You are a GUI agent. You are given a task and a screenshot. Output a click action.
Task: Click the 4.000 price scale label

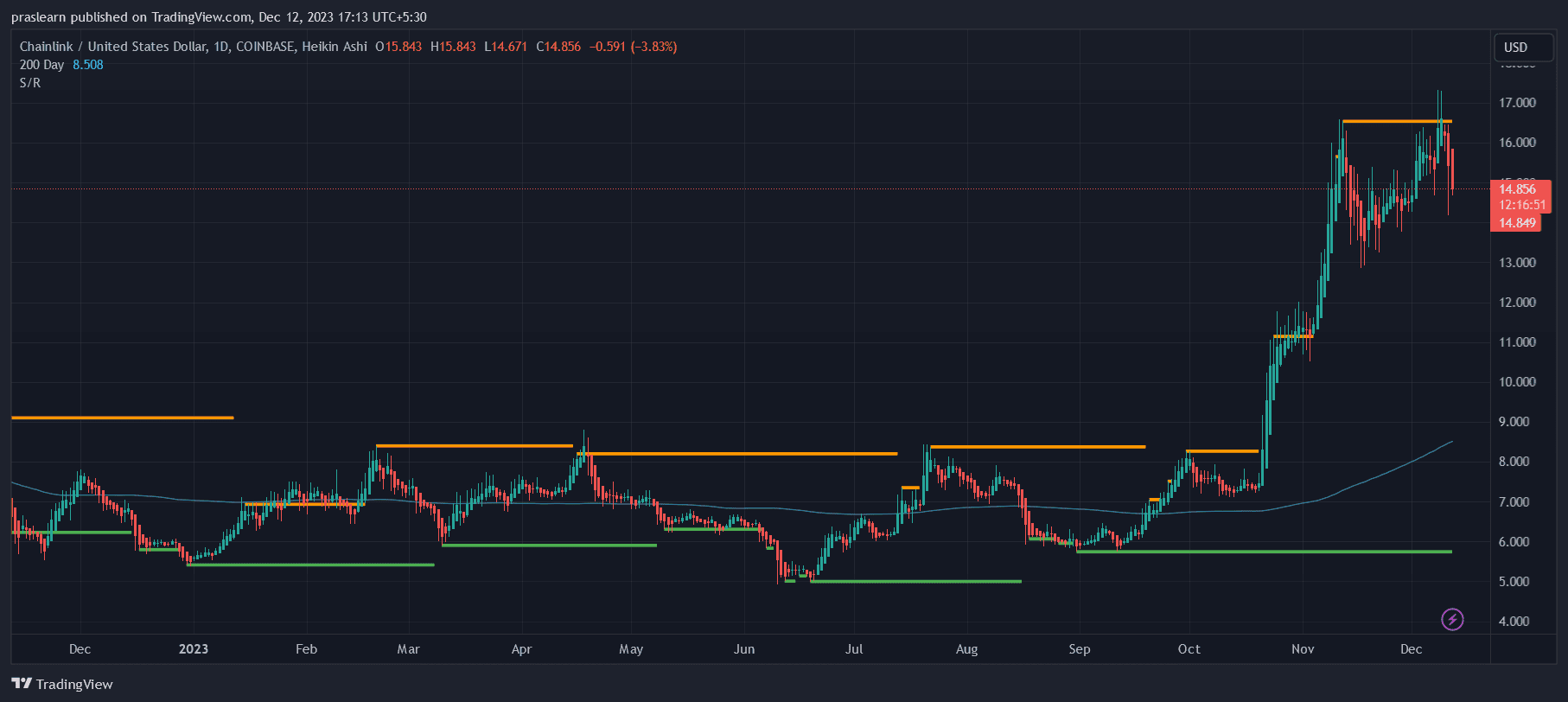[1516, 622]
